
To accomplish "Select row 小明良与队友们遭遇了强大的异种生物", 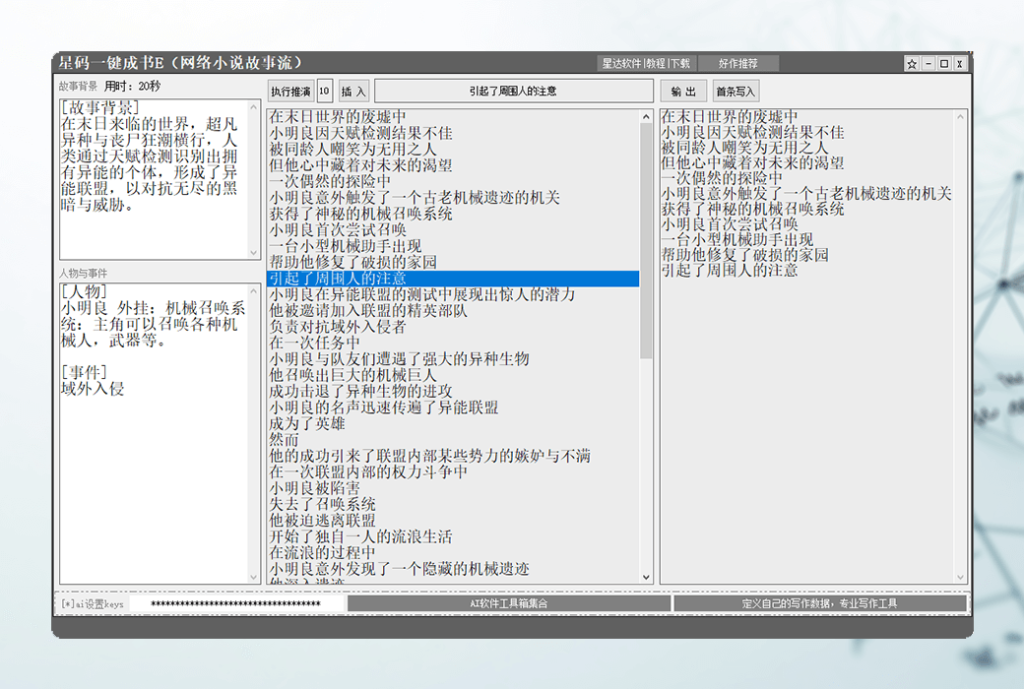I will (x=453, y=359).
